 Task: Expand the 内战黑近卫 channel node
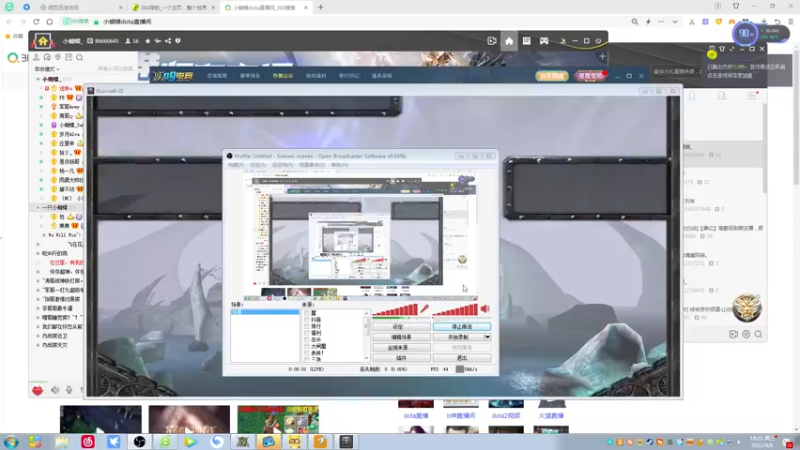38,336
